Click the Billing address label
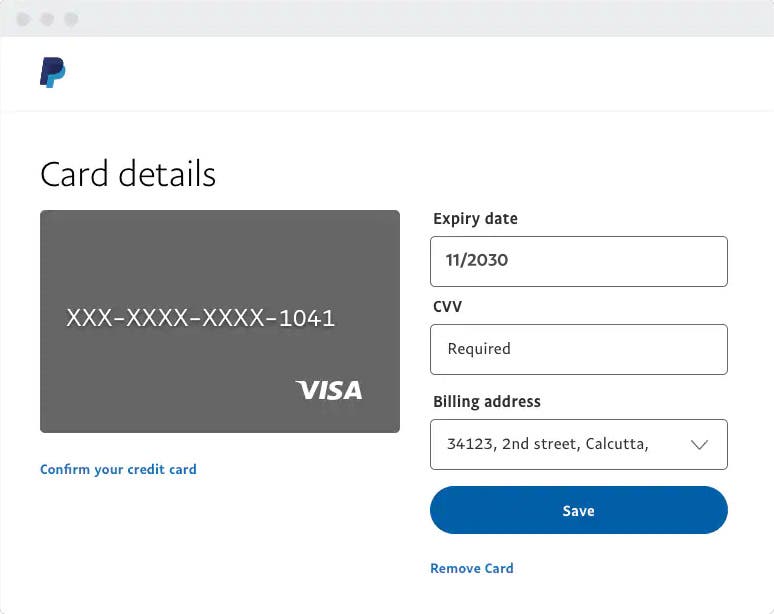The image size is (774, 614). pyautogui.click(x=486, y=402)
